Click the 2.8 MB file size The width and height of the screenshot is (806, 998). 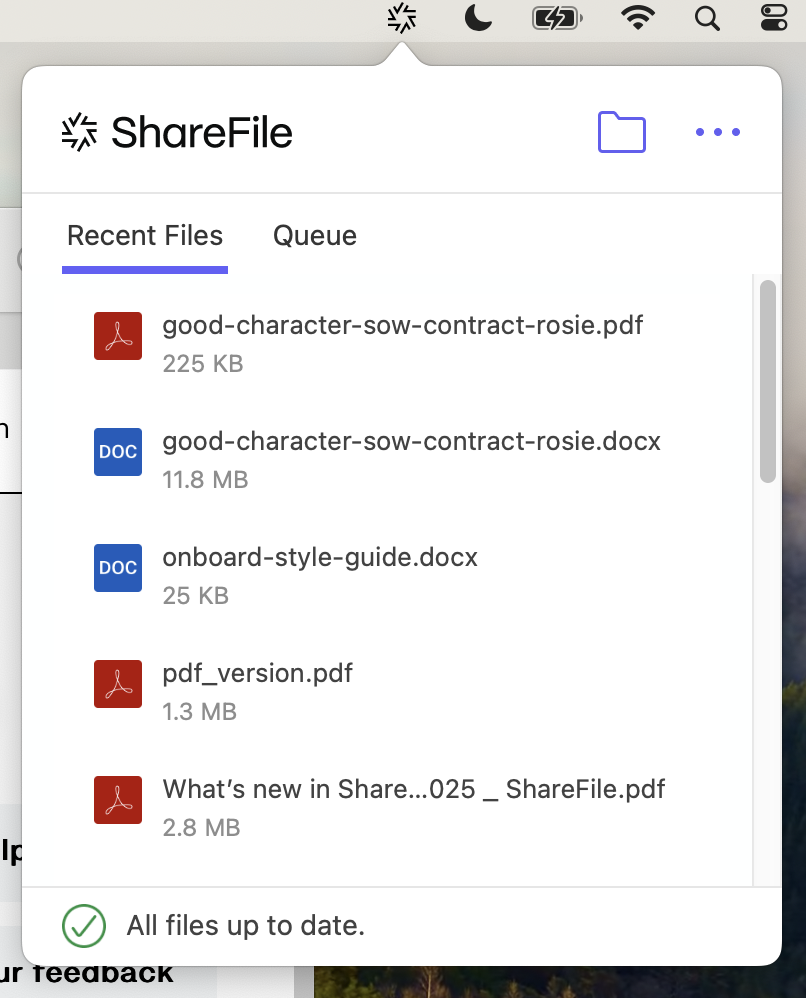pyautogui.click(x=201, y=827)
